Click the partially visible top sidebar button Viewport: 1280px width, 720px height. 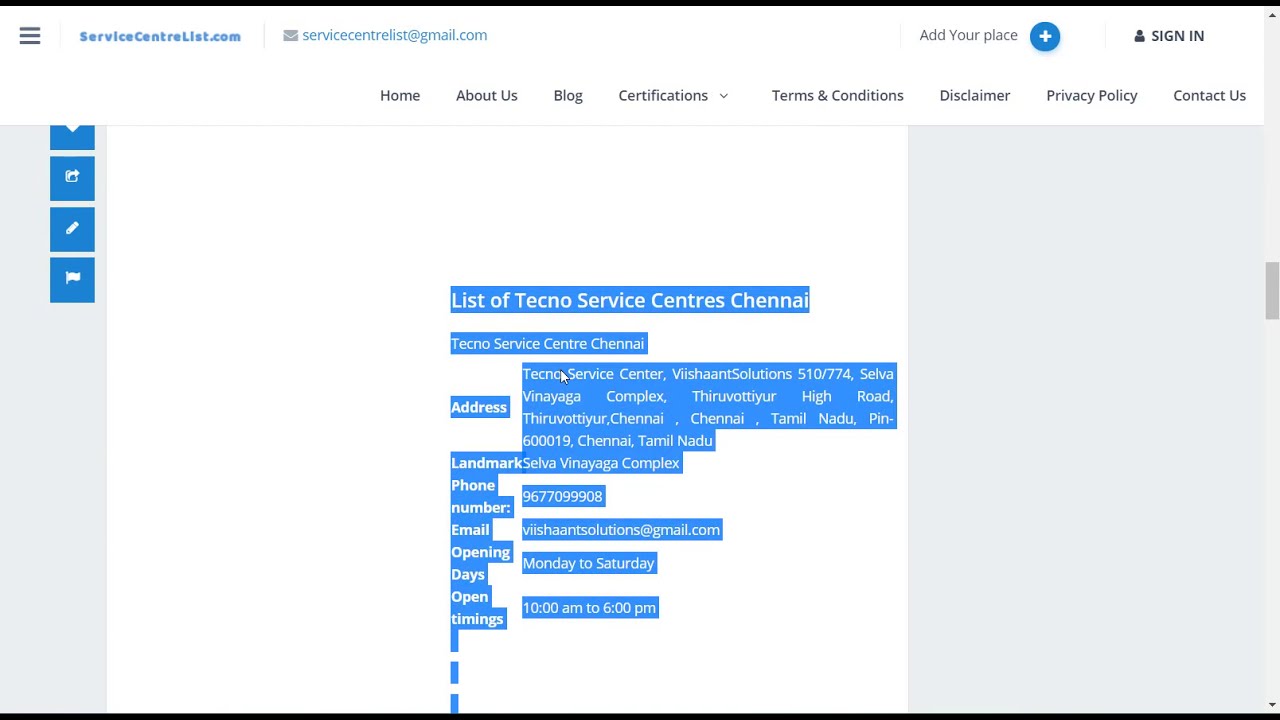72,137
